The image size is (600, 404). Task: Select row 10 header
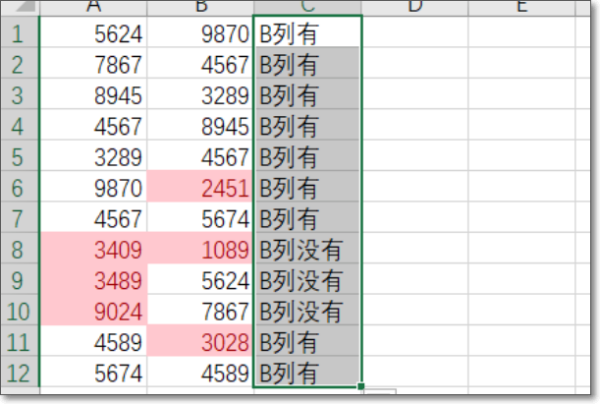click(x=20, y=310)
